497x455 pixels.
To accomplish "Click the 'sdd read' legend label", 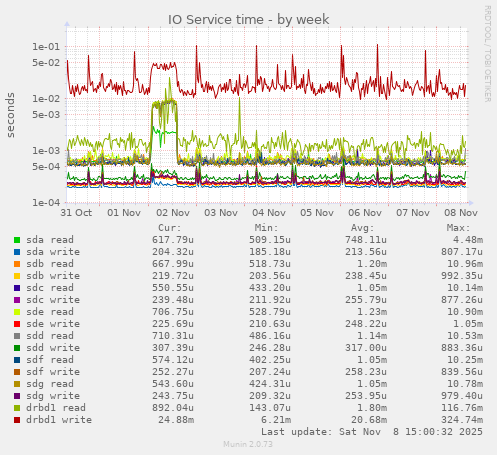I will [50, 336].
